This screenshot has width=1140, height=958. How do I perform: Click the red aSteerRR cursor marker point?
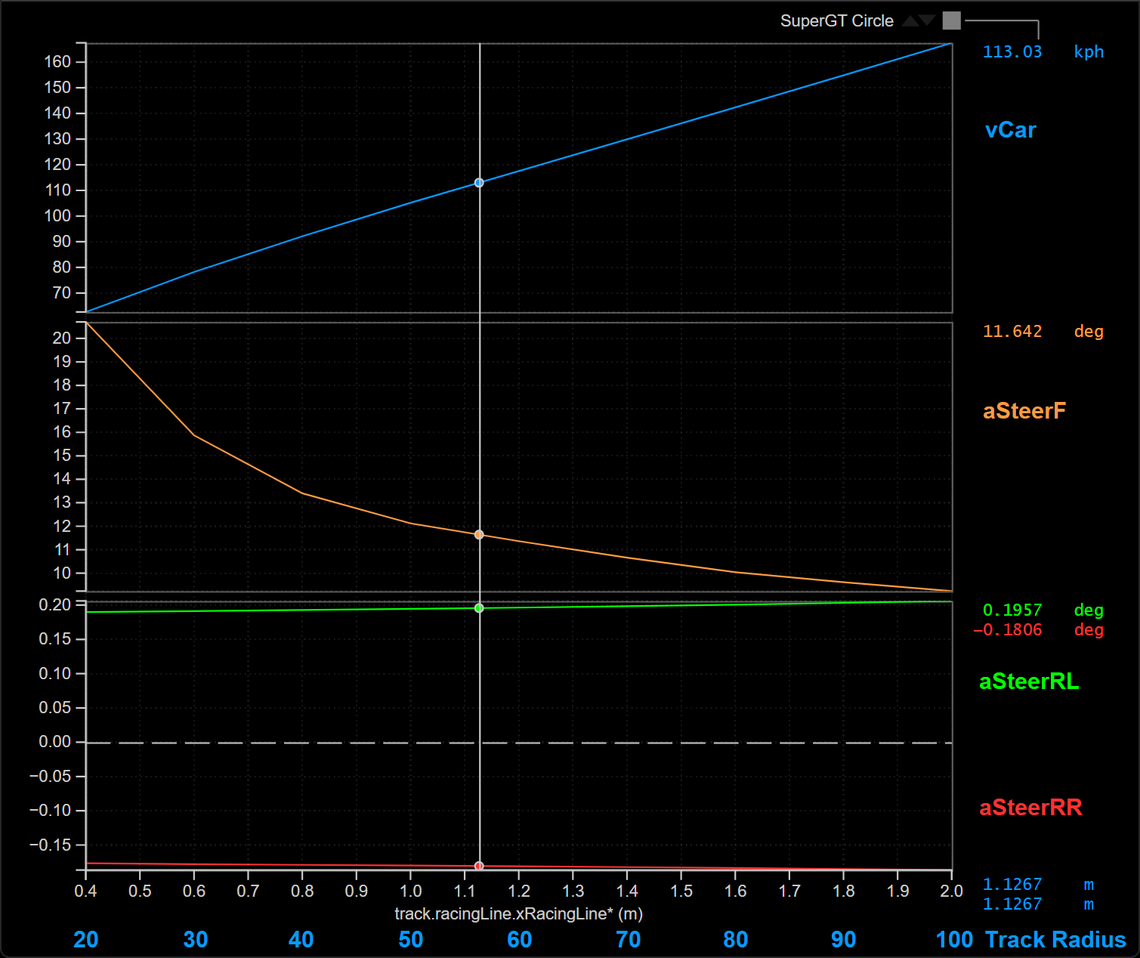[x=479, y=866]
